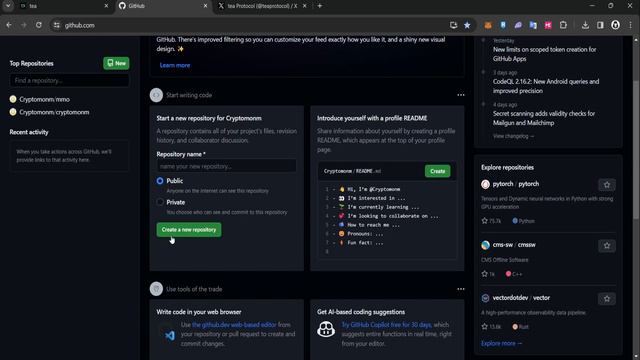The image size is (640, 360).
Task: Star the cms-sw / cmssw repository
Action: (607, 246)
